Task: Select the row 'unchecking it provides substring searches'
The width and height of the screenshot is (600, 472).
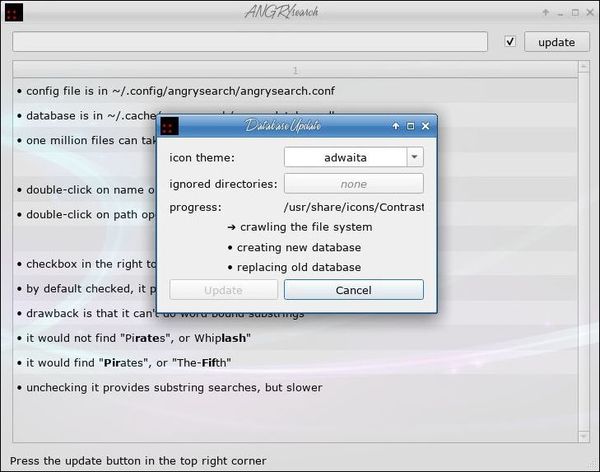Action: pos(295,387)
